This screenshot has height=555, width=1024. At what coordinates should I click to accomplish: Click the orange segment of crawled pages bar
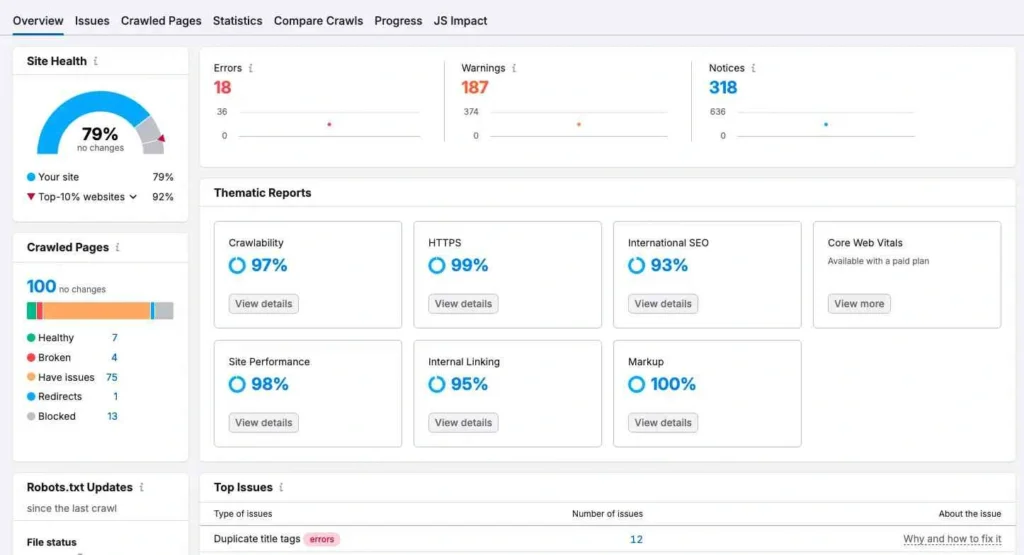pos(96,311)
